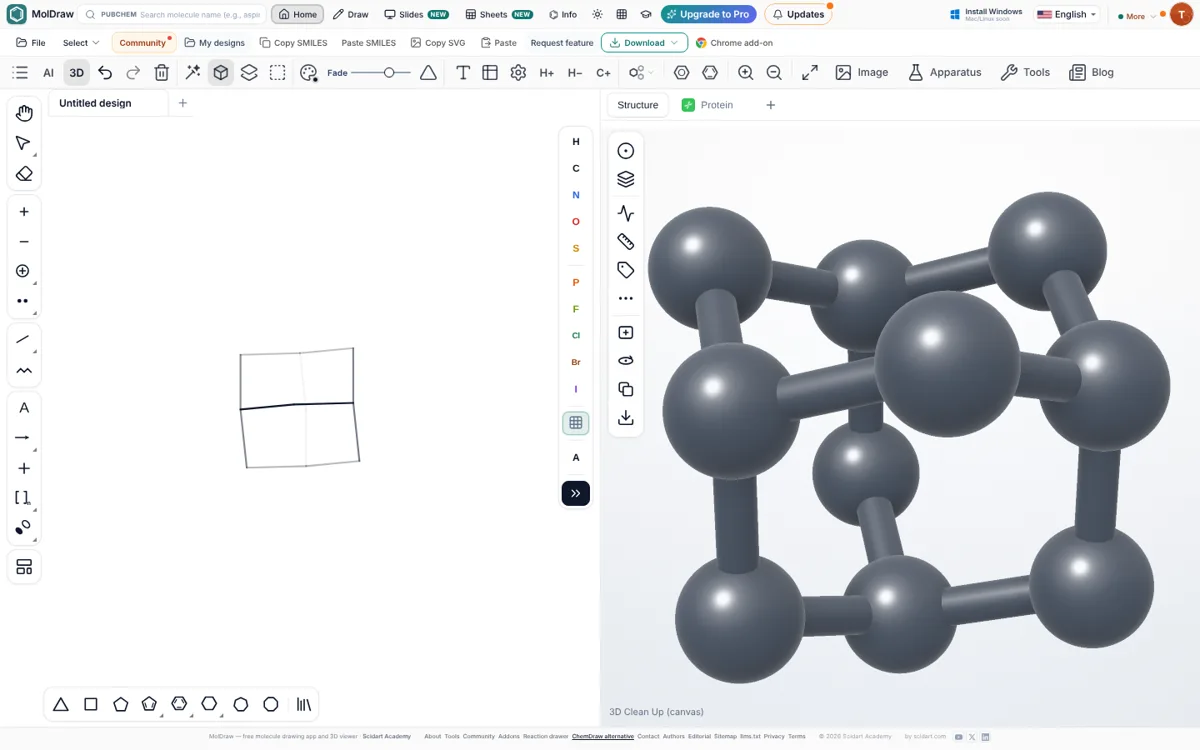Open the color palette dropdown icon
Image resolution: width=1200 pixels, height=750 pixels.
(309, 73)
